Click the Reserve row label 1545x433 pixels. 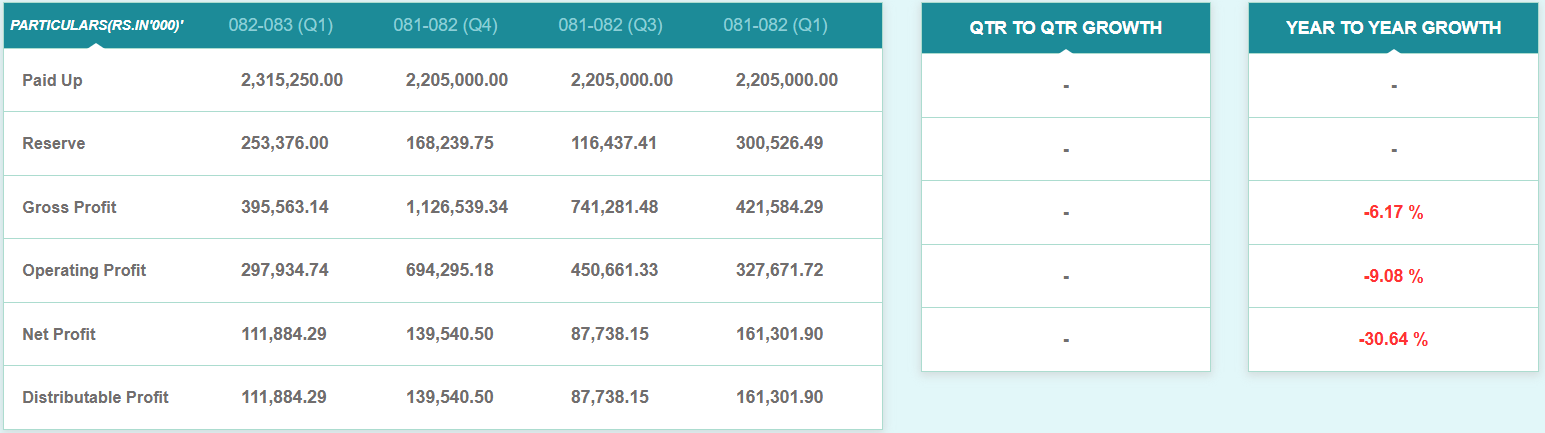coord(54,144)
